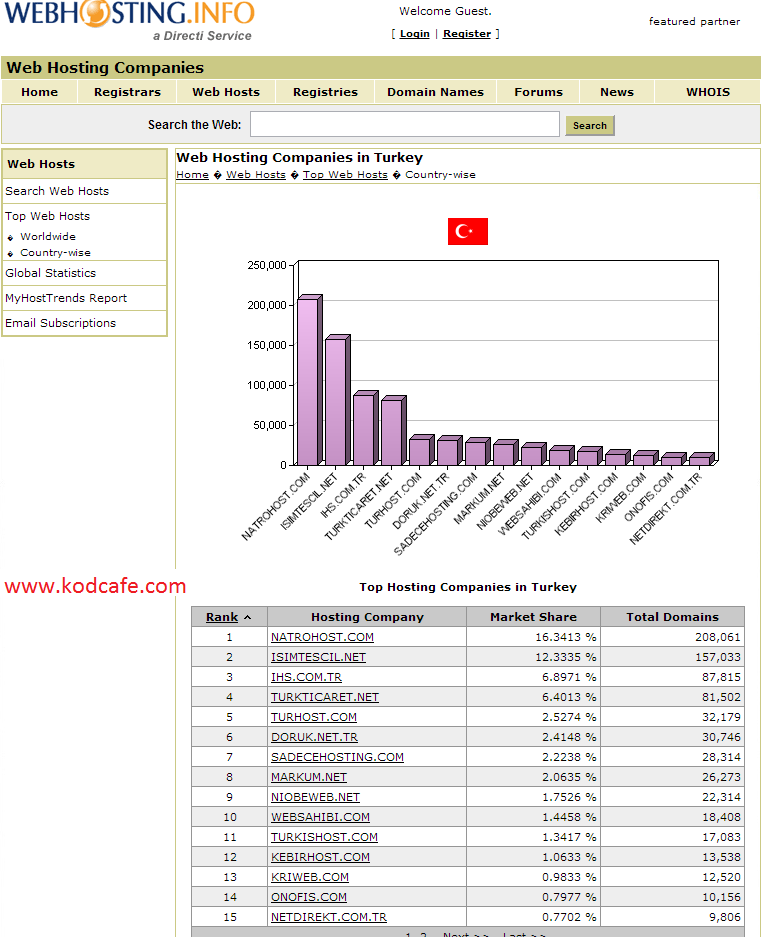Open Search Web Hosts in sidebar
This screenshot has height=937, width=761.
pyautogui.click(x=57, y=191)
